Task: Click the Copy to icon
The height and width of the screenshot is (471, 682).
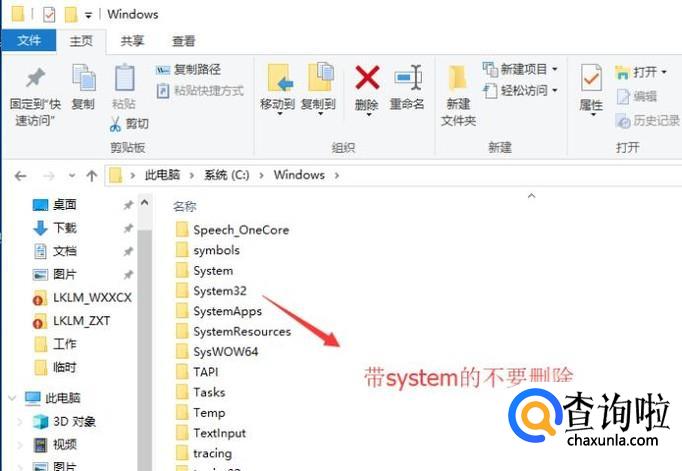Action: coord(321,77)
